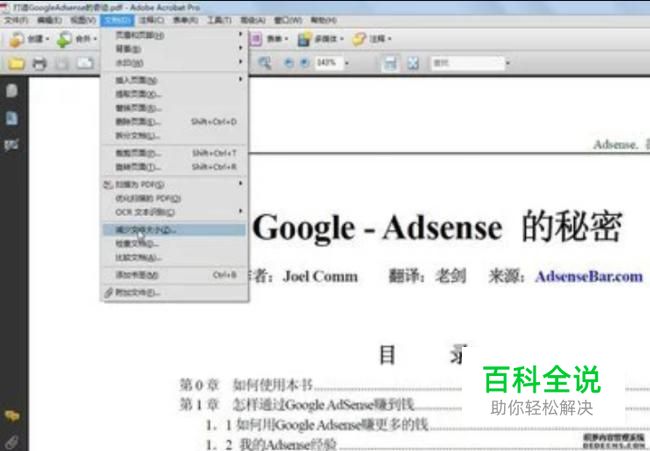Select the Marquee Zoom magnifier tool
Image resolution: width=650 pixels, height=451 pixels.
coord(264,63)
